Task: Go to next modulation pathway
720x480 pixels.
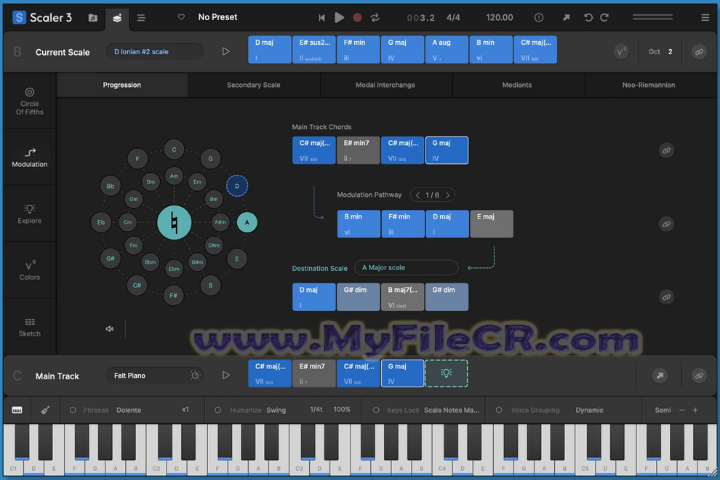Action: (448, 195)
